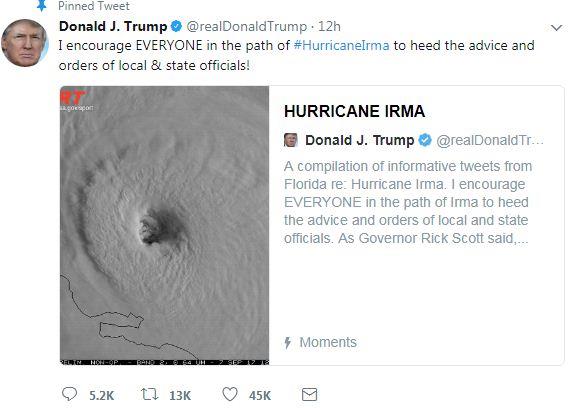This screenshot has height=408, width=572.
Task: View the 45K likes count
Action: [x=260, y=396]
